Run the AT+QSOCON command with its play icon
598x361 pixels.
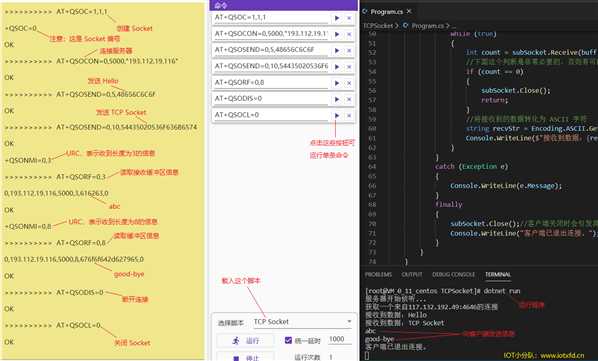(337, 34)
